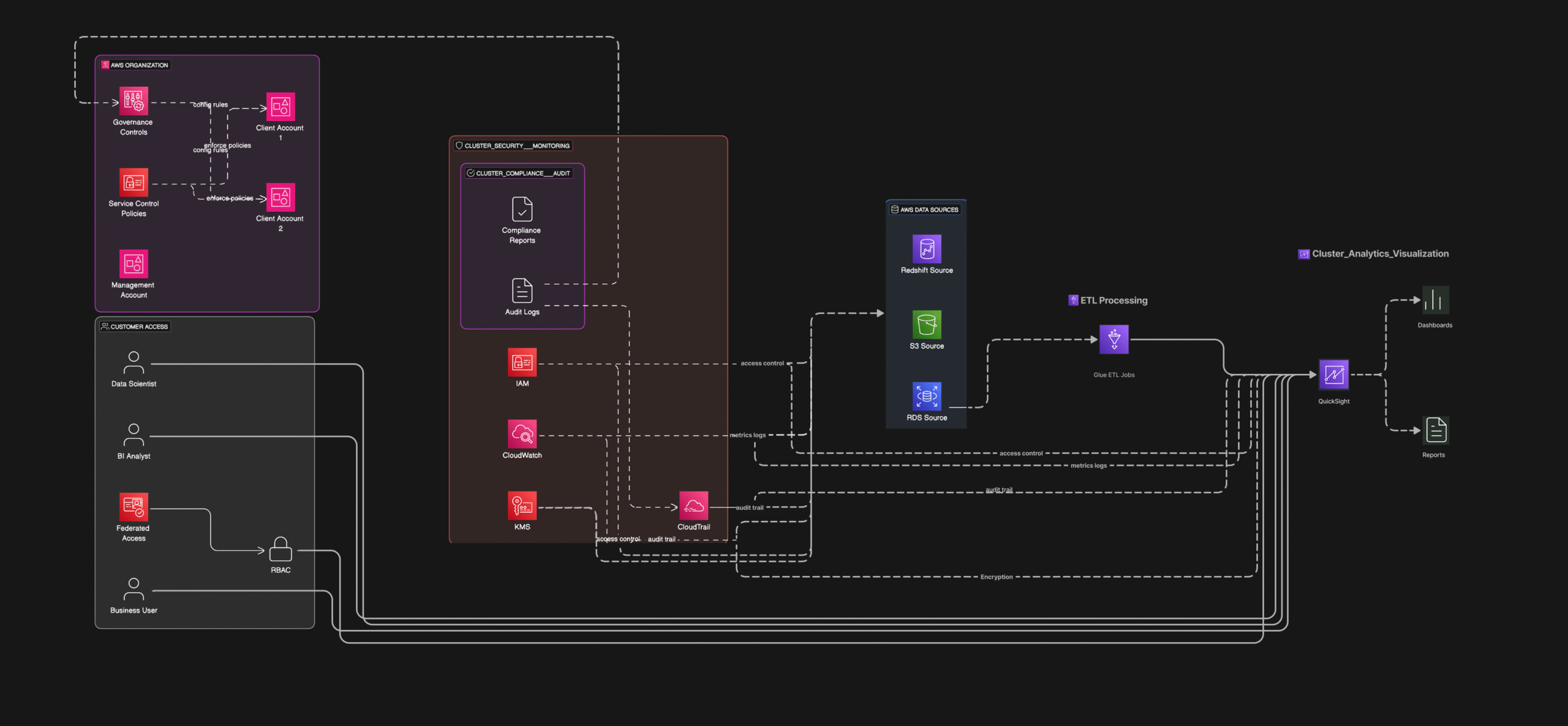Click the Data Scientist user icon
The image size is (1568, 726).
tap(134, 362)
